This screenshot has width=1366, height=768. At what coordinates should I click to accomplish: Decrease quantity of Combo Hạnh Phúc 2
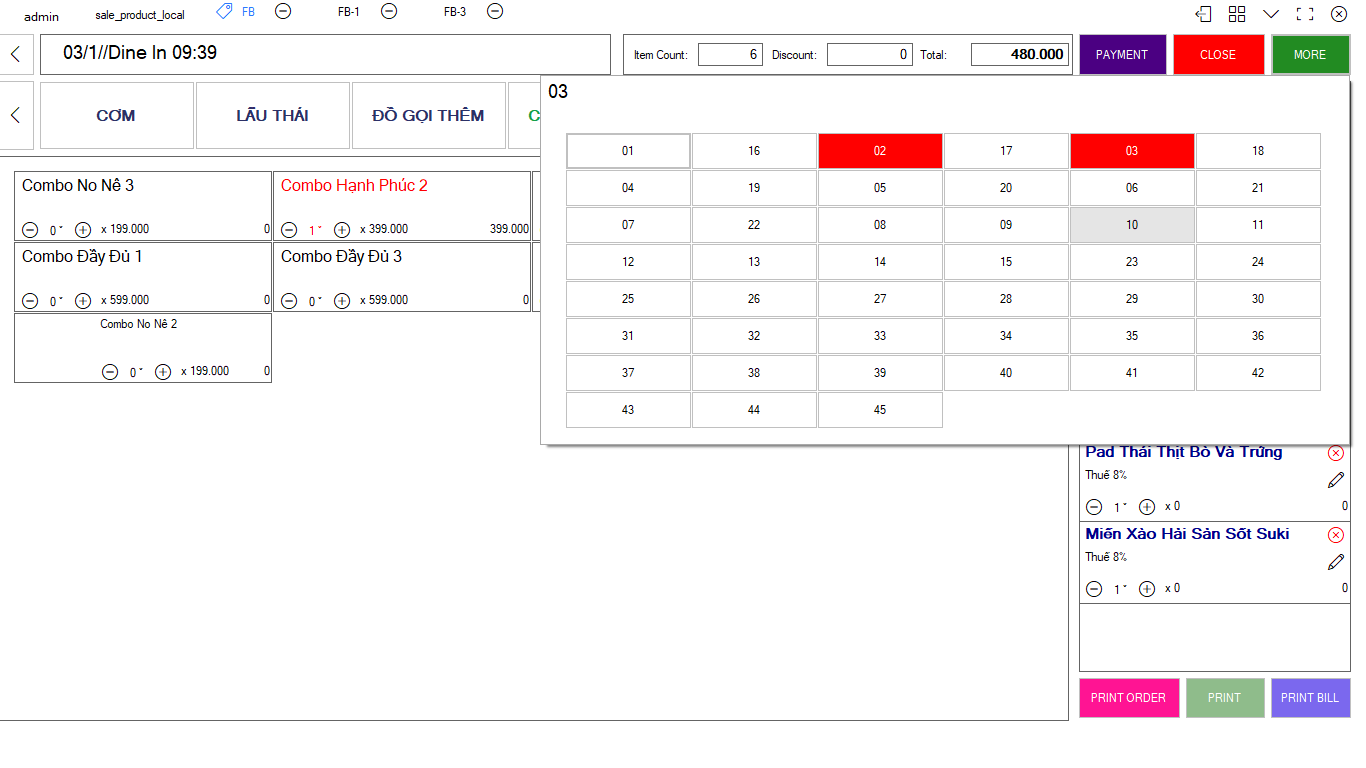[x=289, y=230]
